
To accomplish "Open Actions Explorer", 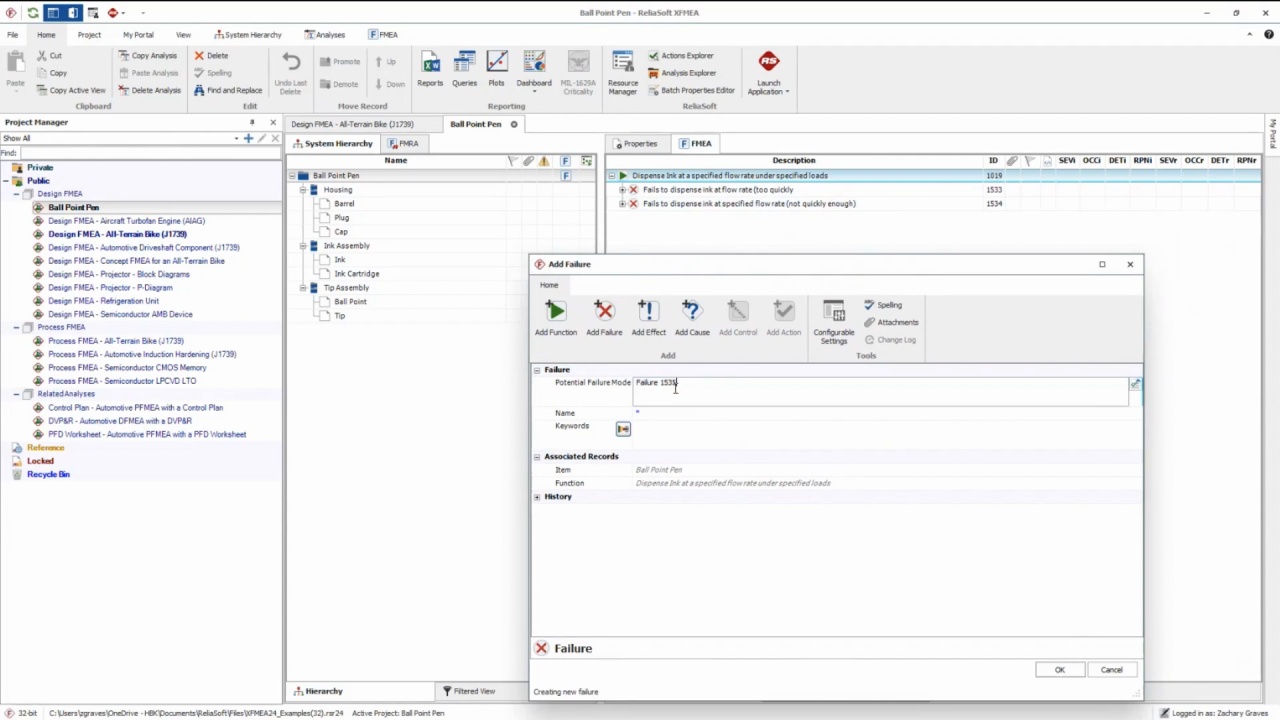I will click(681, 56).
